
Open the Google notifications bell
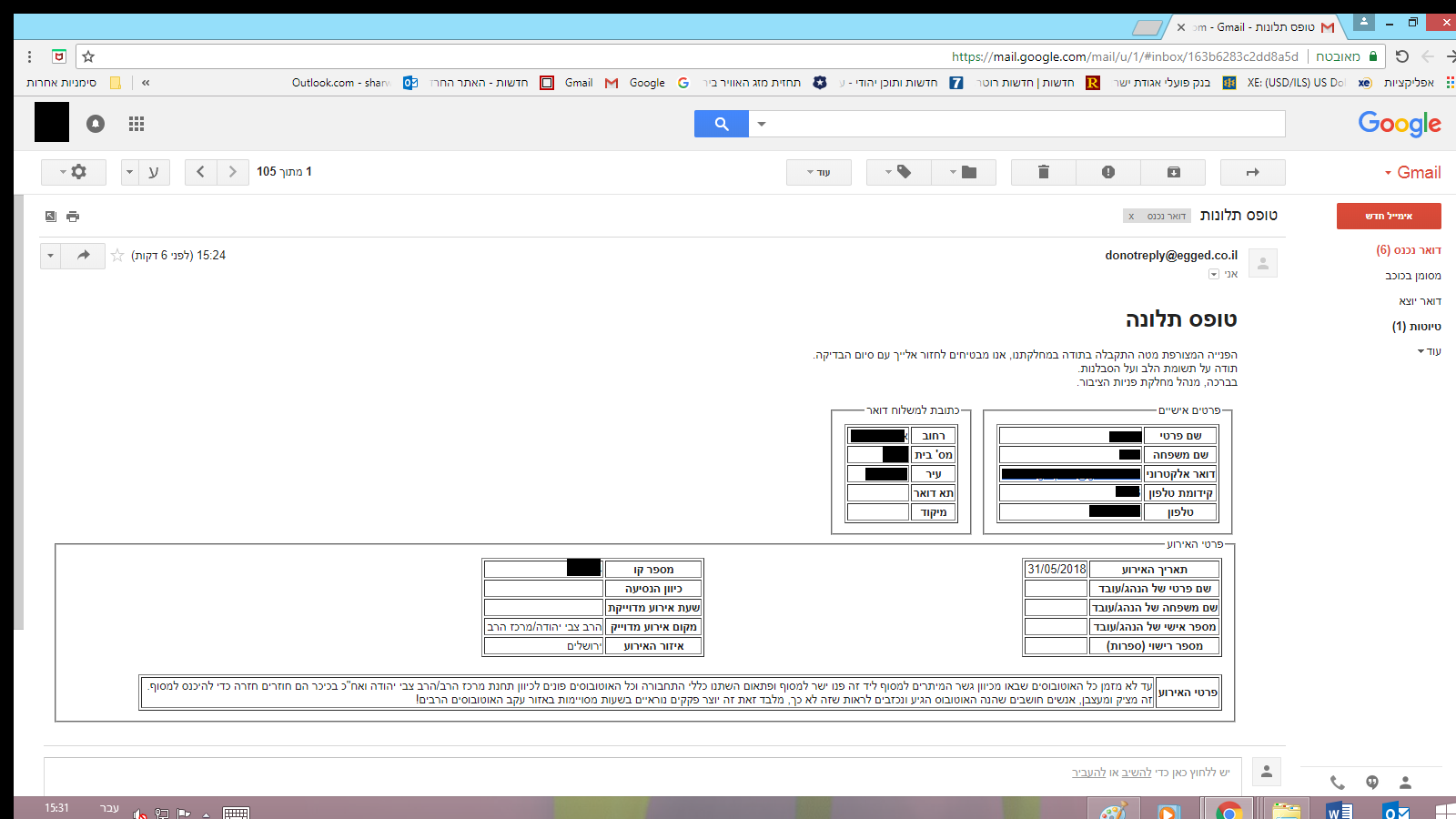click(x=96, y=124)
